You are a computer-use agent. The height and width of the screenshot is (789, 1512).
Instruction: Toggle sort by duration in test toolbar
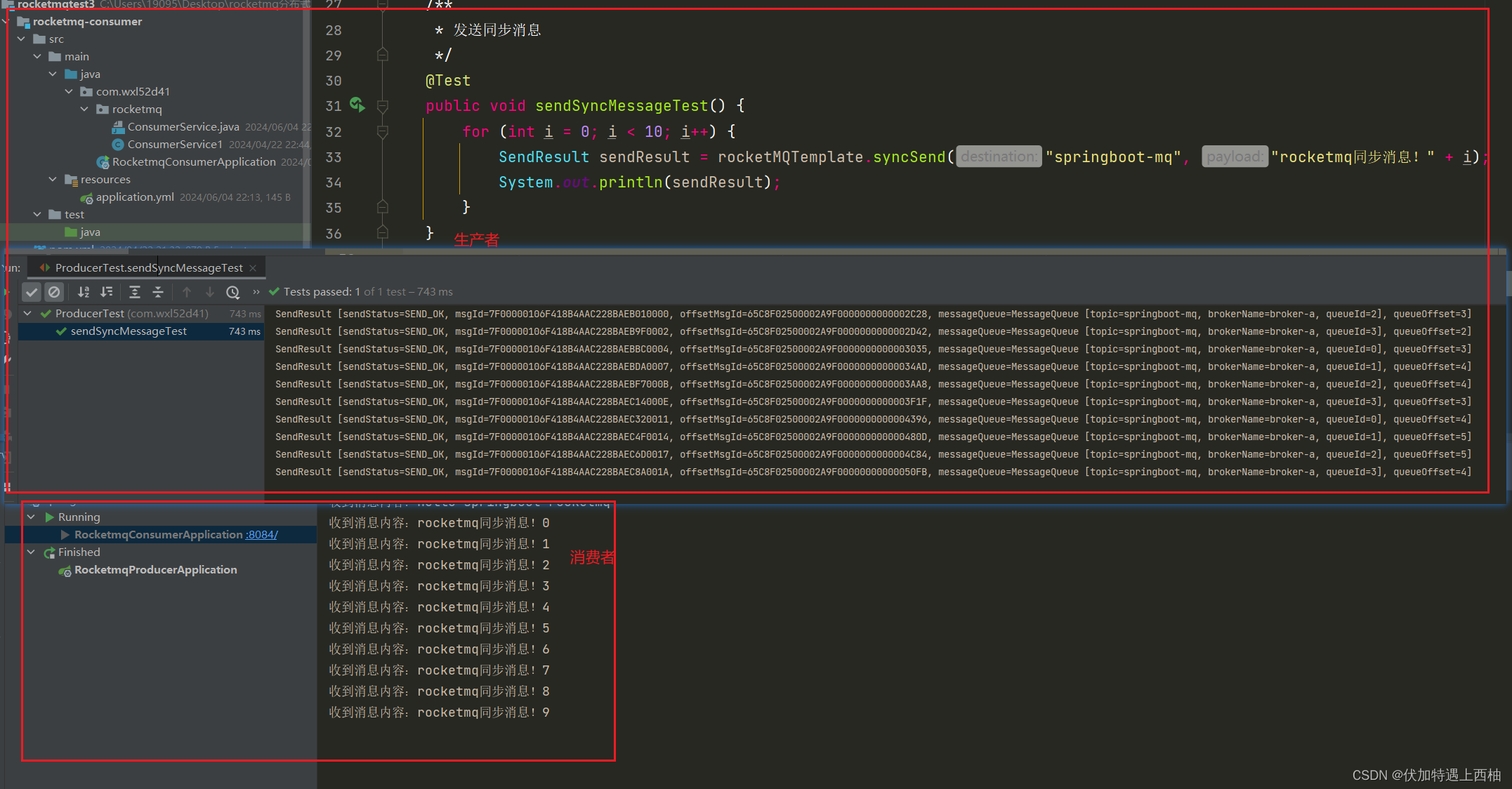(x=107, y=292)
